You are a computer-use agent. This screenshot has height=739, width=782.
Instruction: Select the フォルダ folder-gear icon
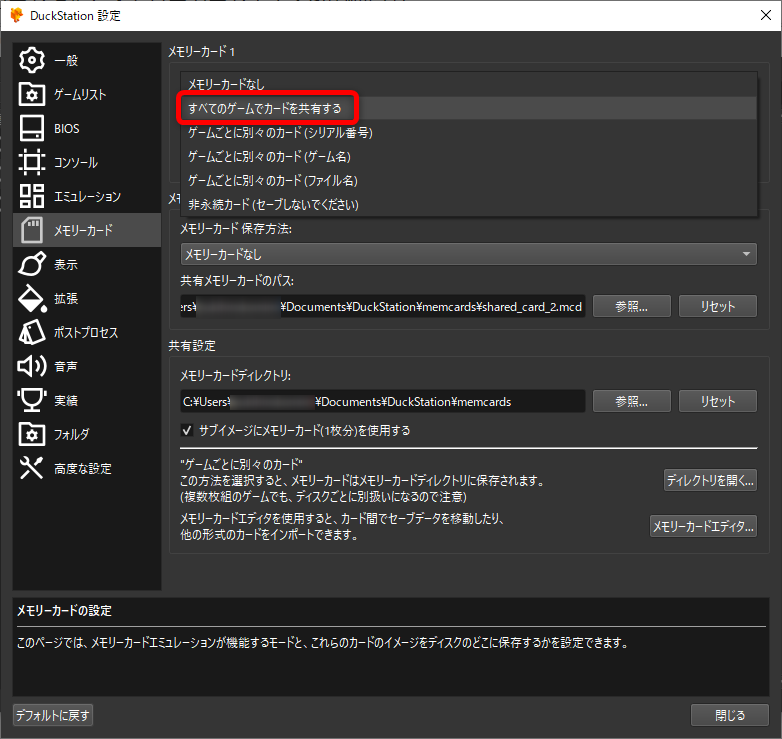(31, 434)
